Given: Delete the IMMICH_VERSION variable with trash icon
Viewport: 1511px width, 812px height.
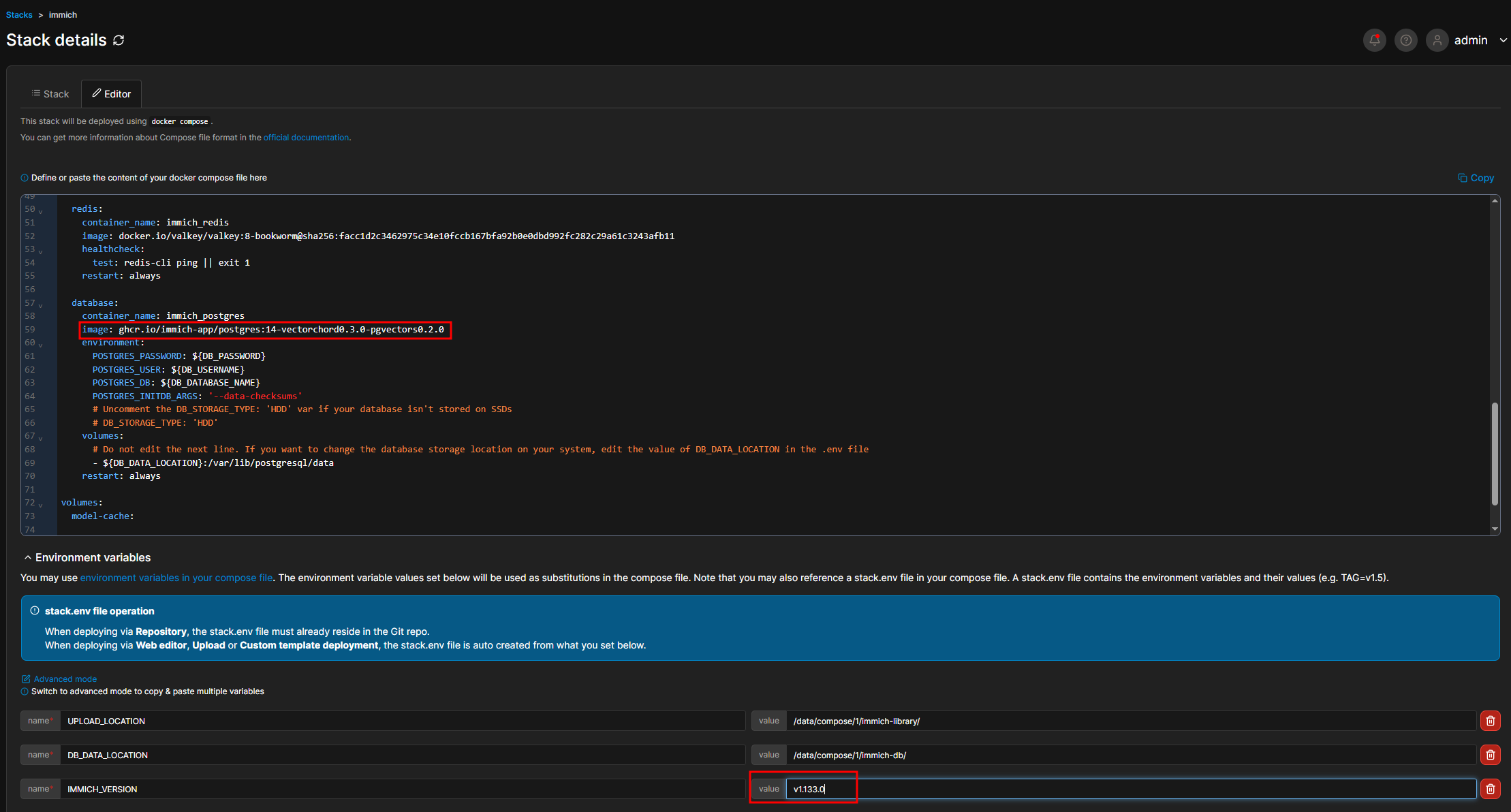Looking at the screenshot, I should tap(1490, 789).
